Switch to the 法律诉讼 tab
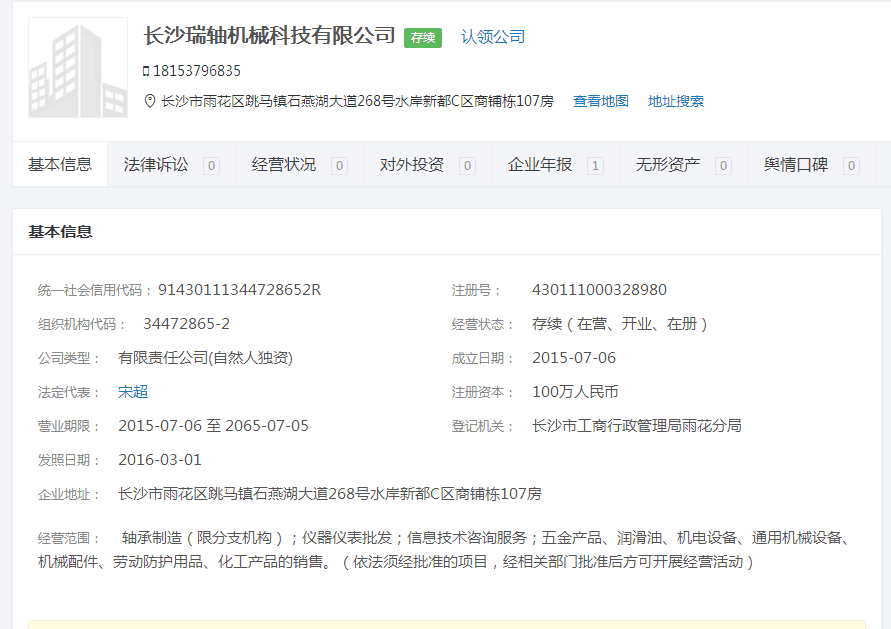Viewport: 891px width, 629px height. tap(156, 165)
